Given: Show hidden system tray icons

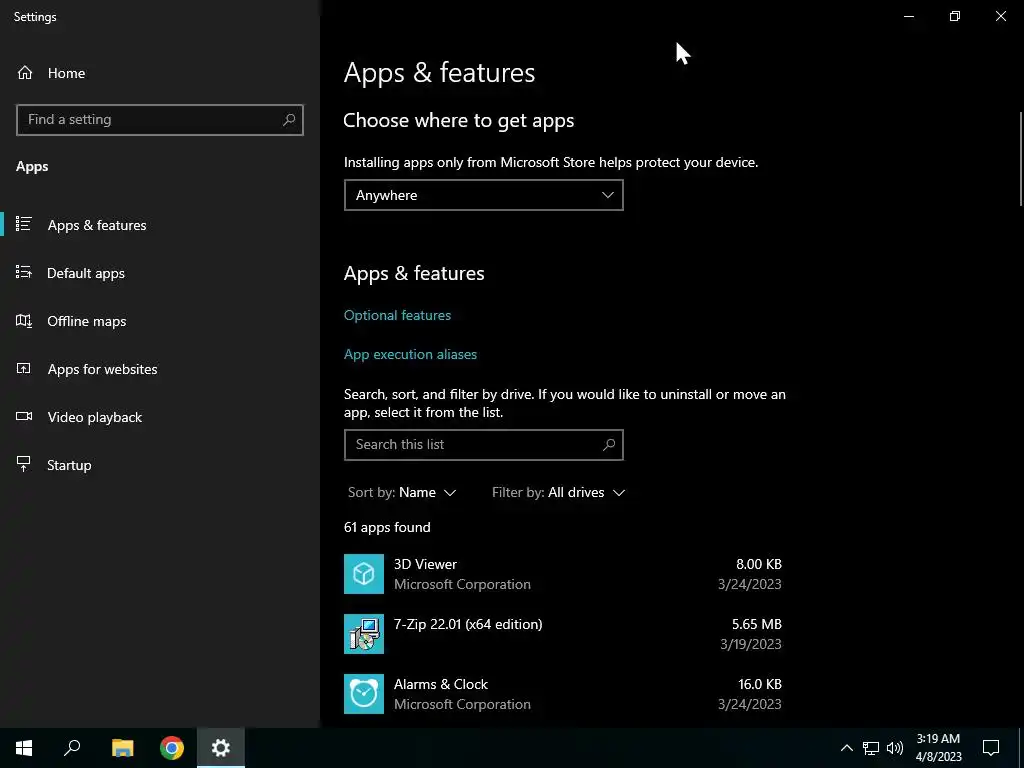Looking at the screenshot, I should pos(846,748).
